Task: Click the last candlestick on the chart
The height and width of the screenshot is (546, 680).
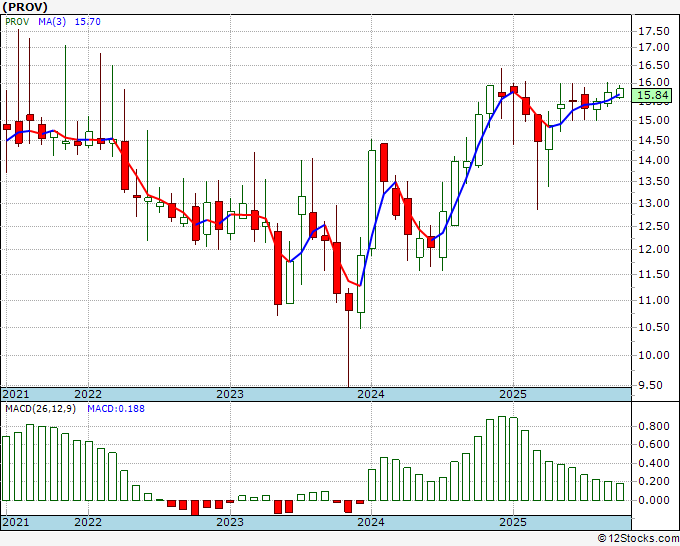Action: pyautogui.click(x=620, y=92)
